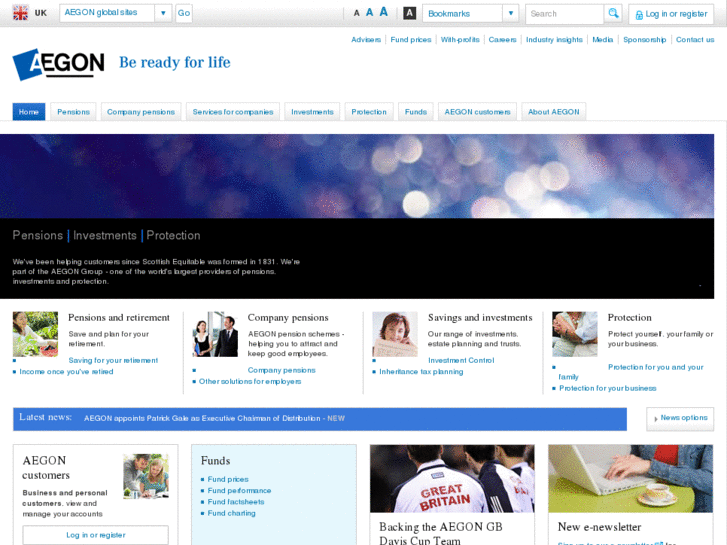Select the Funds tab

(415, 112)
